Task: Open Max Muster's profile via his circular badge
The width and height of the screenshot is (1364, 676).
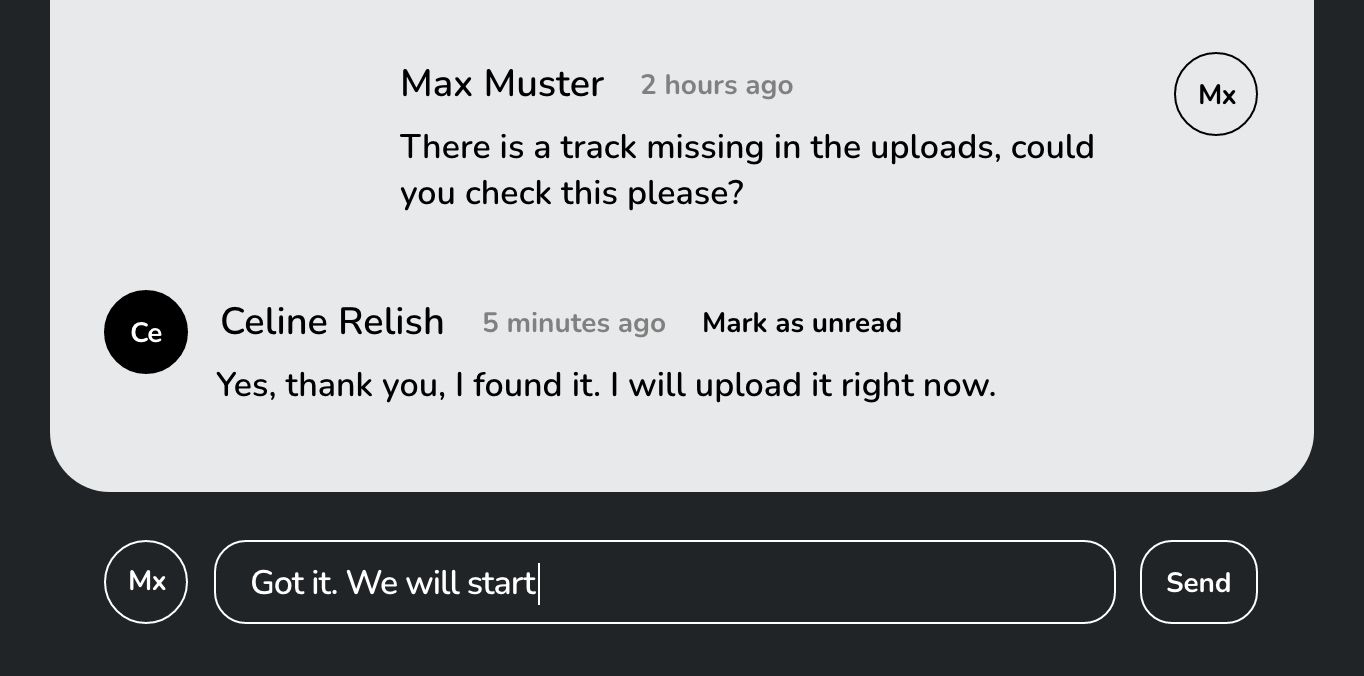Action: tap(1215, 94)
